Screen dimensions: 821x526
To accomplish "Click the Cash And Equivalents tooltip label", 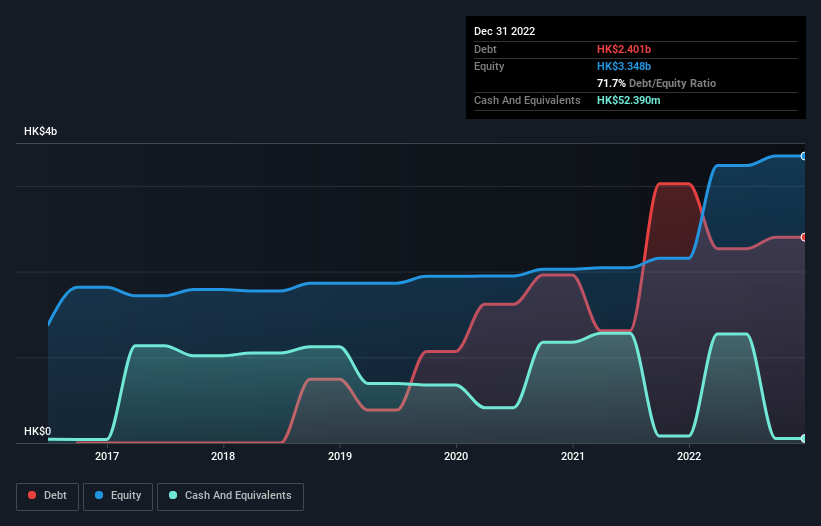I will pos(527,100).
